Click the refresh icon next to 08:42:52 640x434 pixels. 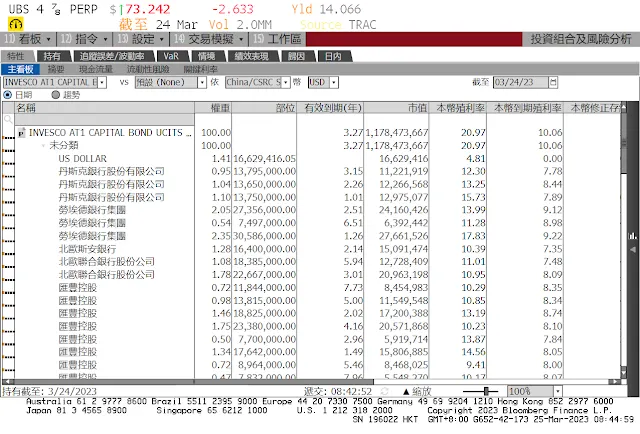384,392
